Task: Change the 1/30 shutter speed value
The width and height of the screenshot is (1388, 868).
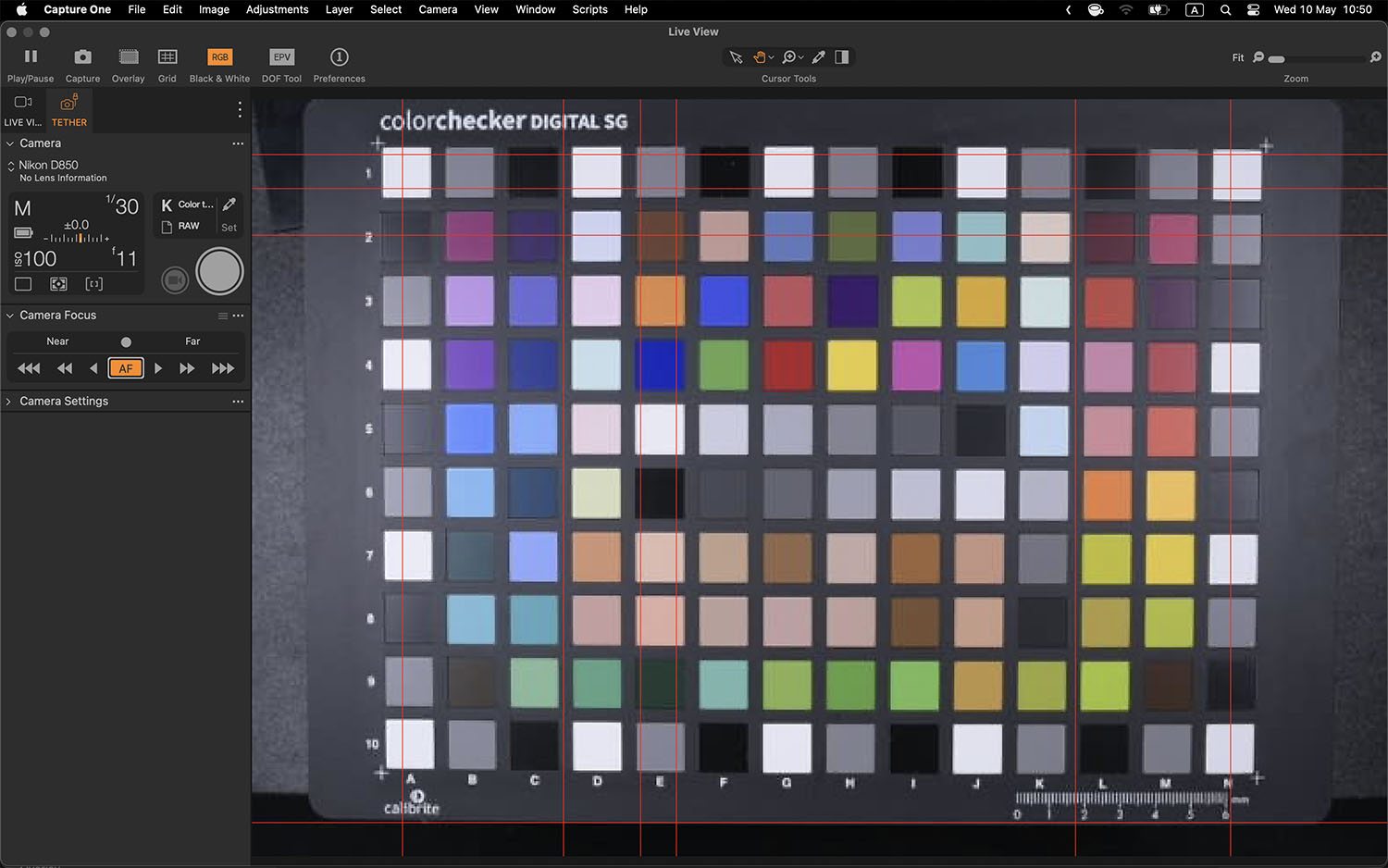Action: (122, 205)
